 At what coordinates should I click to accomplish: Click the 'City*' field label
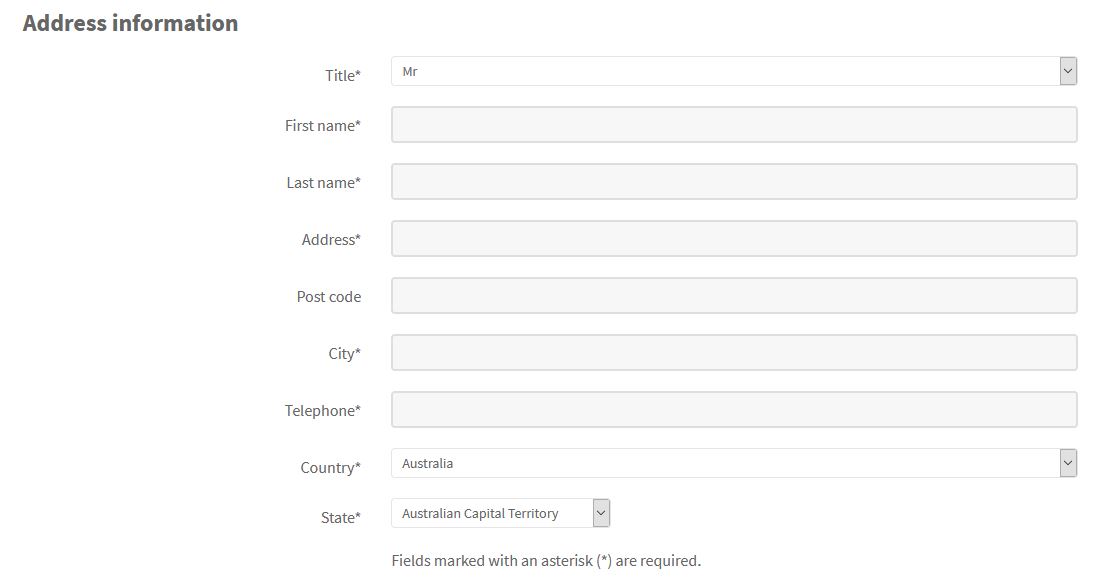click(x=344, y=354)
